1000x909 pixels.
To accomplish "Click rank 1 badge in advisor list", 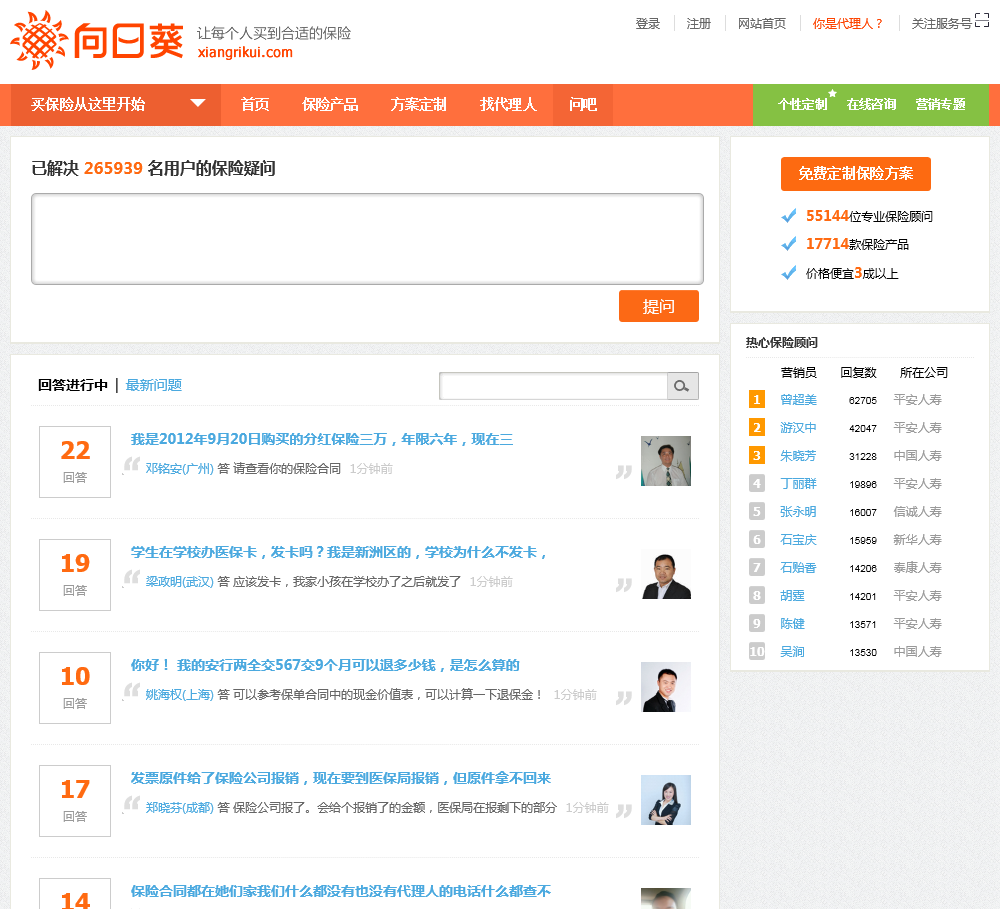I will click(757, 400).
